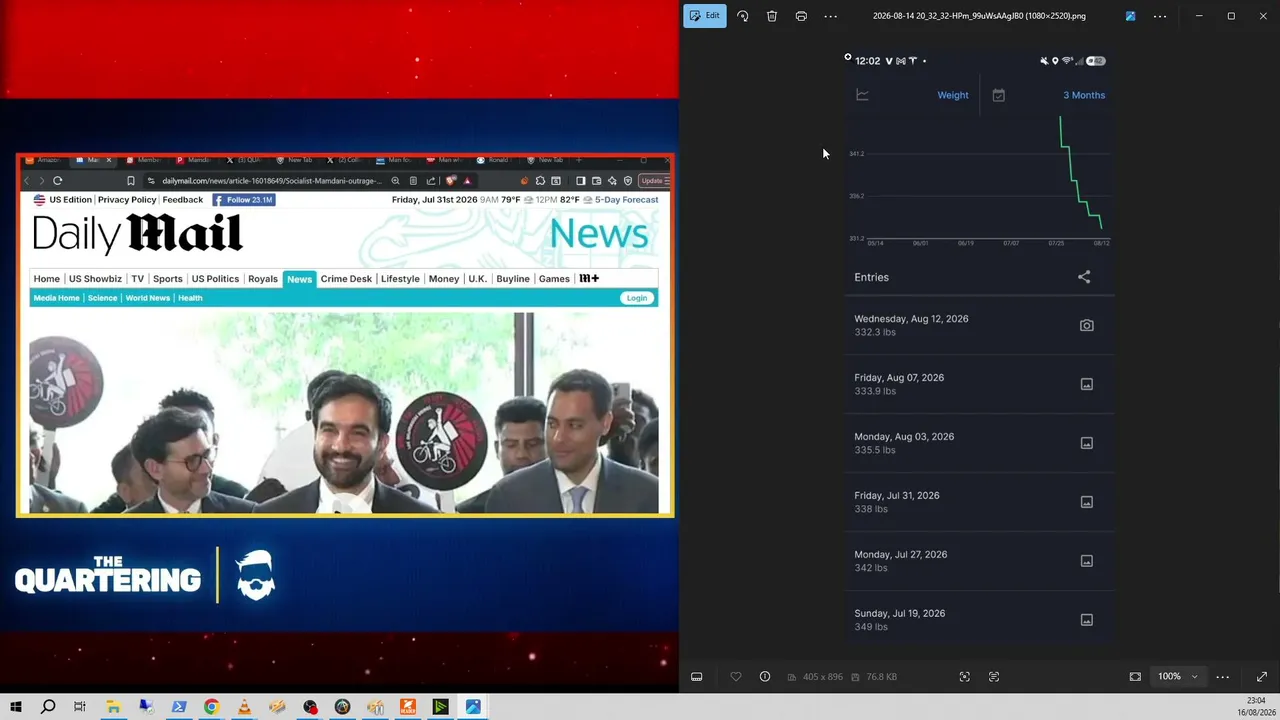The width and height of the screenshot is (1280, 720).
Task: Open the Royals section on Daily Mail
Action: [x=263, y=279]
